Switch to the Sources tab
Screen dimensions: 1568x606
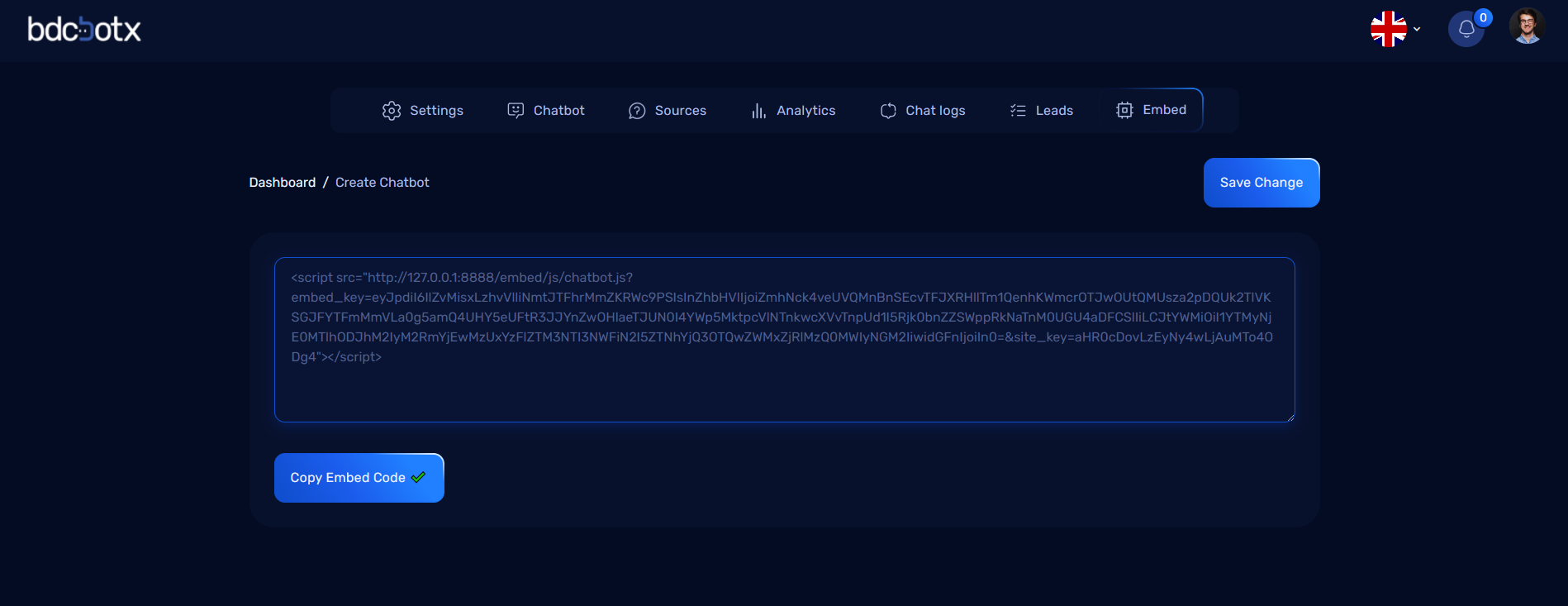(668, 111)
